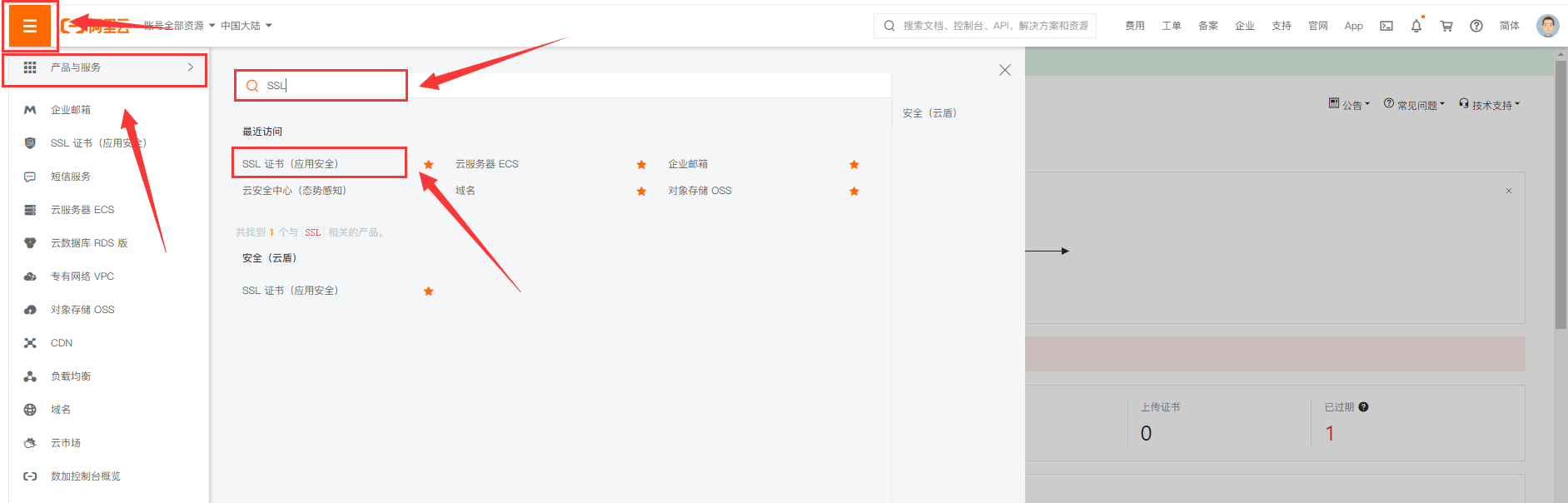This screenshot has height=503, width=1568.
Task: Open the 技术支持 support dropdown
Action: (x=1489, y=105)
